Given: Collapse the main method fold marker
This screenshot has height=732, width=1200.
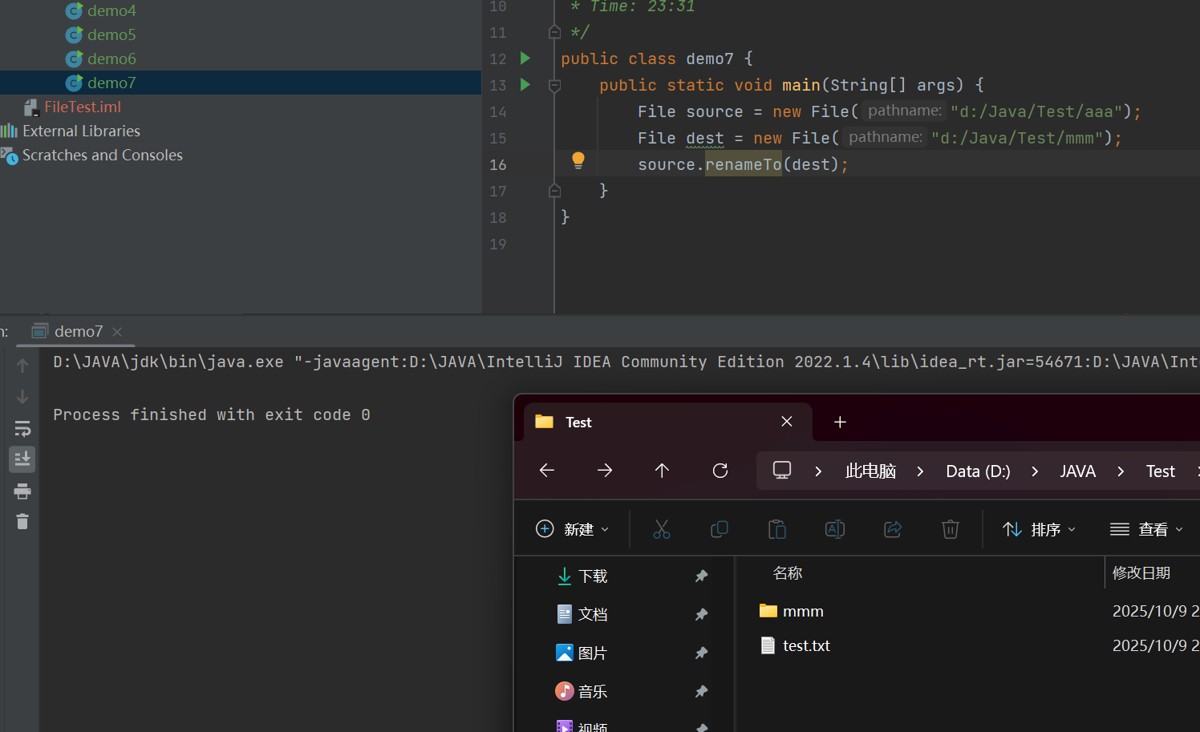Looking at the screenshot, I should coord(554,86).
